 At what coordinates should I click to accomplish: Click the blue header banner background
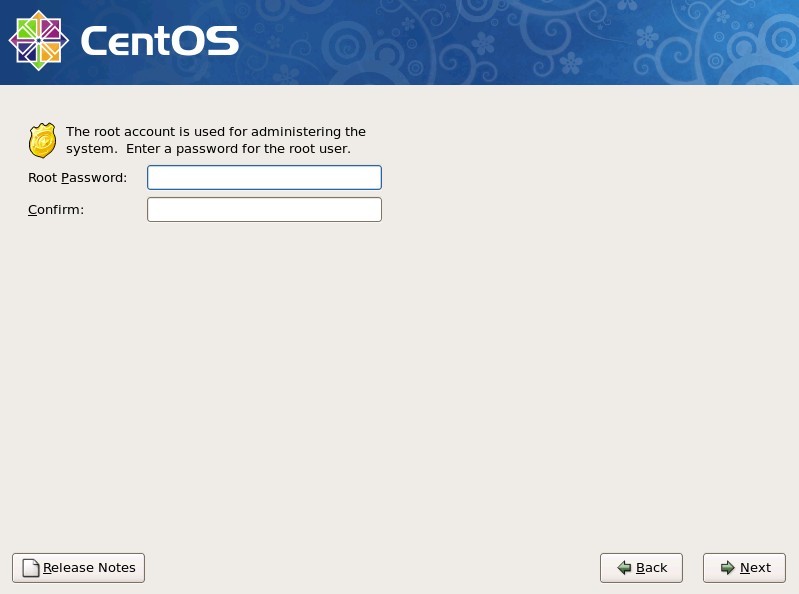pyautogui.click(x=420, y=40)
